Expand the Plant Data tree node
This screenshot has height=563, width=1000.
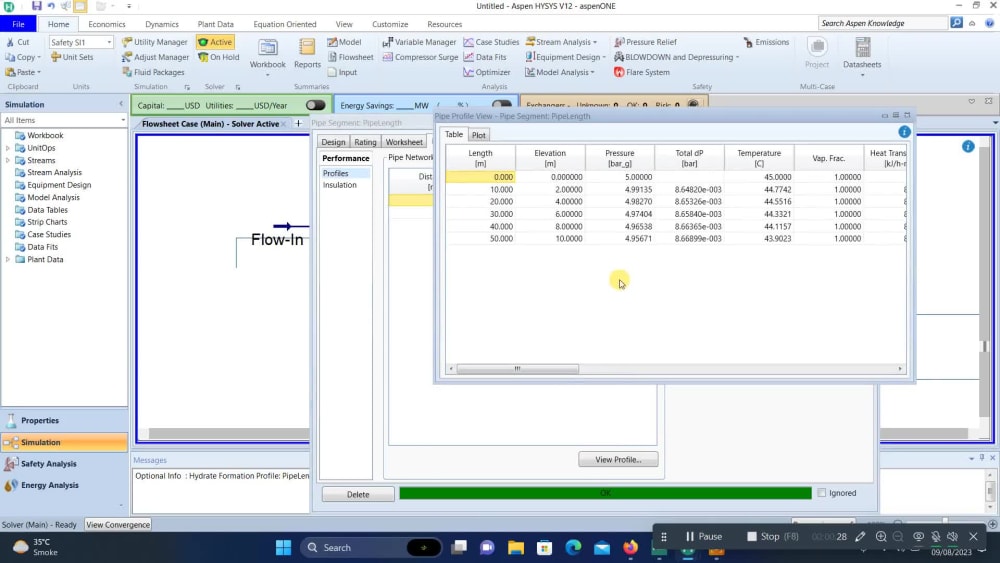pyautogui.click(x=8, y=260)
